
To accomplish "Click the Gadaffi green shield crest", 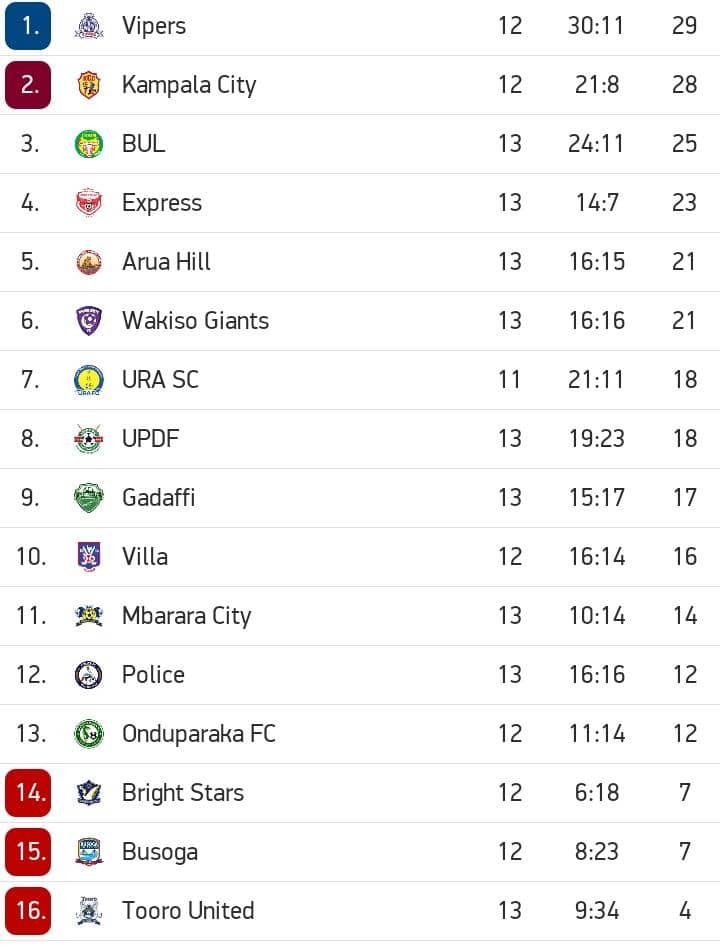I will coord(89,498).
